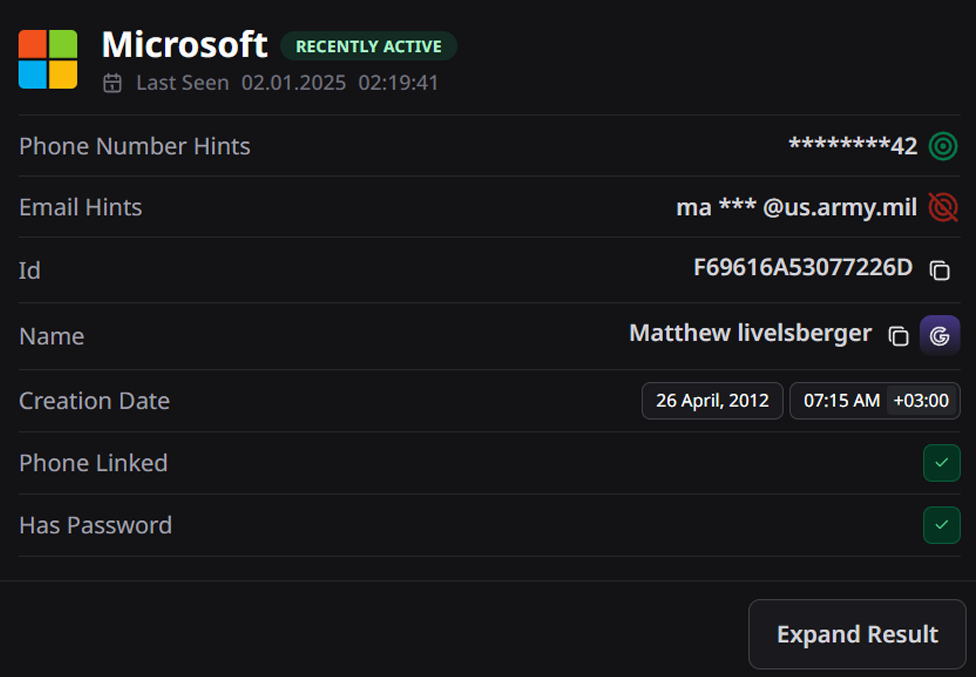Click the Last Seen time 02:19:41
This screenshot has height=677, width=976.
tap(398, 83)
